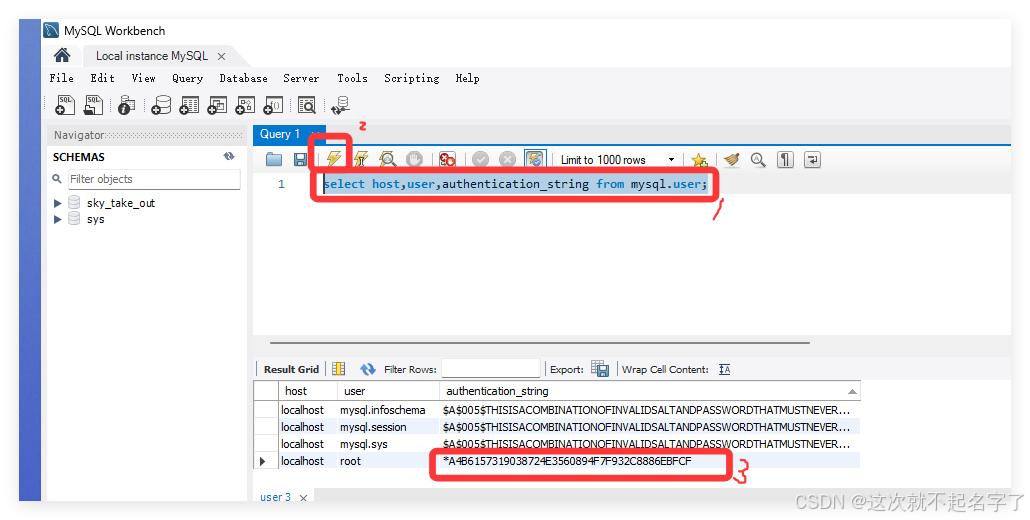Open the Edit menu
This screenshot has width=1030, height=520.
(x=102, y=78)
